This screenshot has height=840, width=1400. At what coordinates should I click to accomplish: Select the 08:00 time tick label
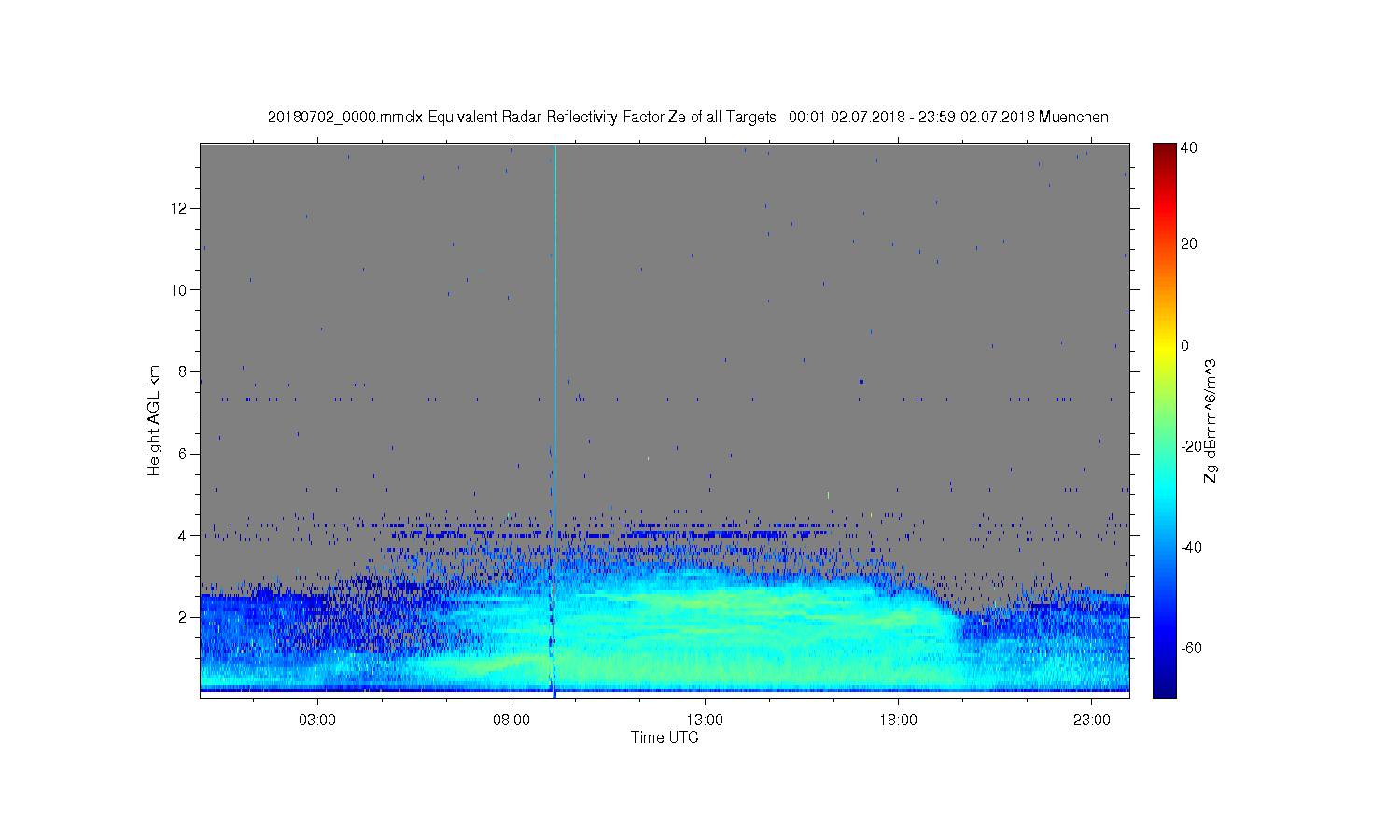(x=511, y=721)
